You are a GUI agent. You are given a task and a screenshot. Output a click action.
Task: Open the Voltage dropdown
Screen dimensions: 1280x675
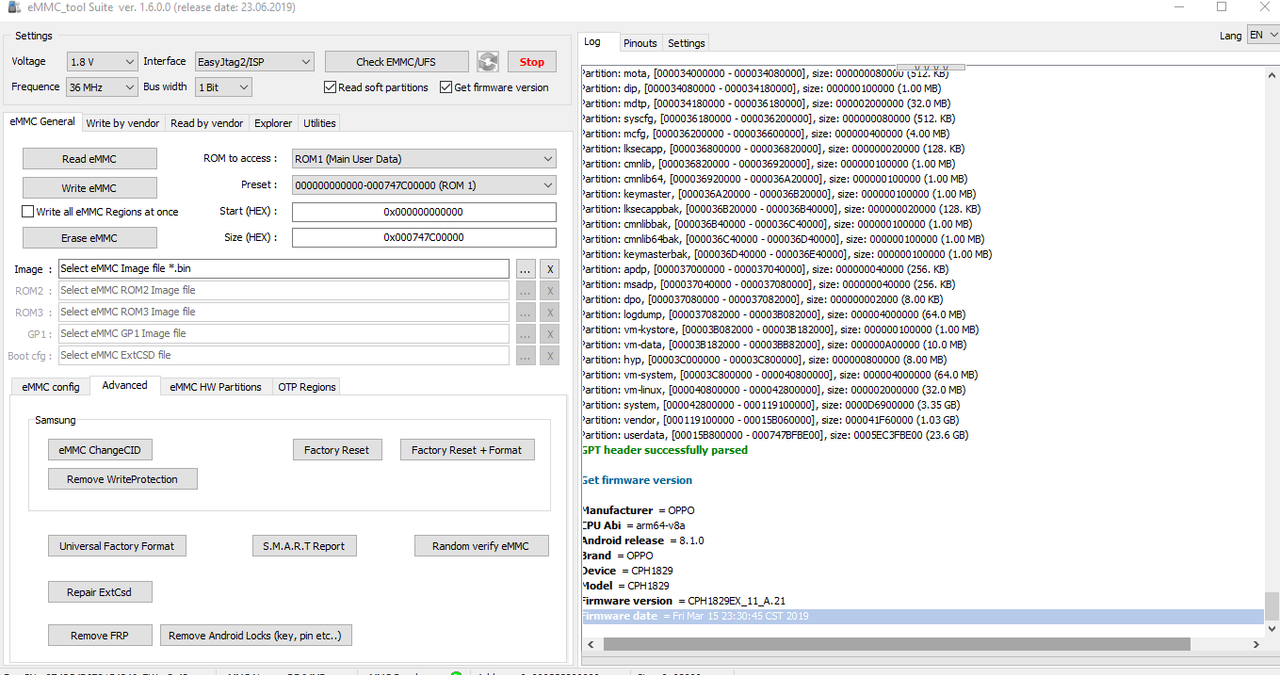coord(102,62)
